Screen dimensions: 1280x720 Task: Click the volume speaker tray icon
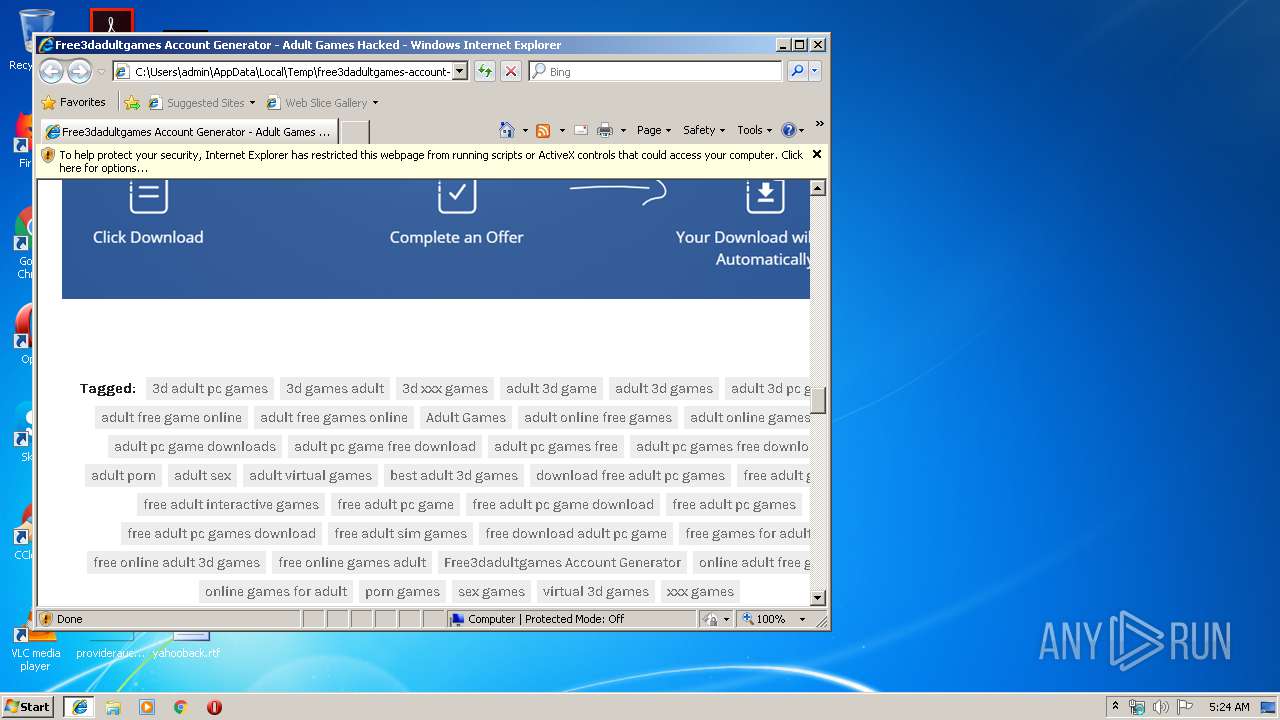coord(1161,707)
